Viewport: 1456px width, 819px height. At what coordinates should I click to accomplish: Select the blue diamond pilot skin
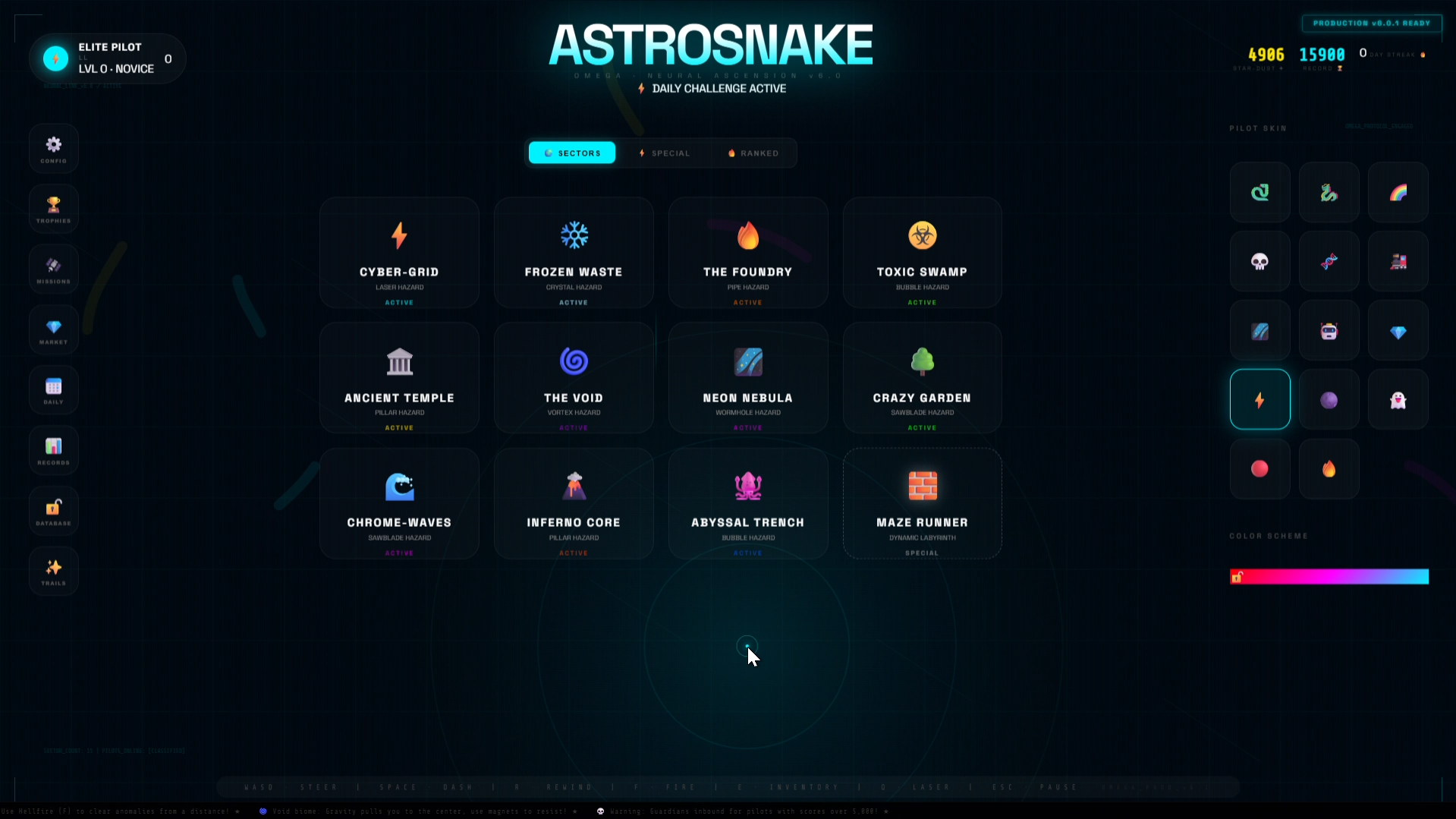(x=1398, y=331)
